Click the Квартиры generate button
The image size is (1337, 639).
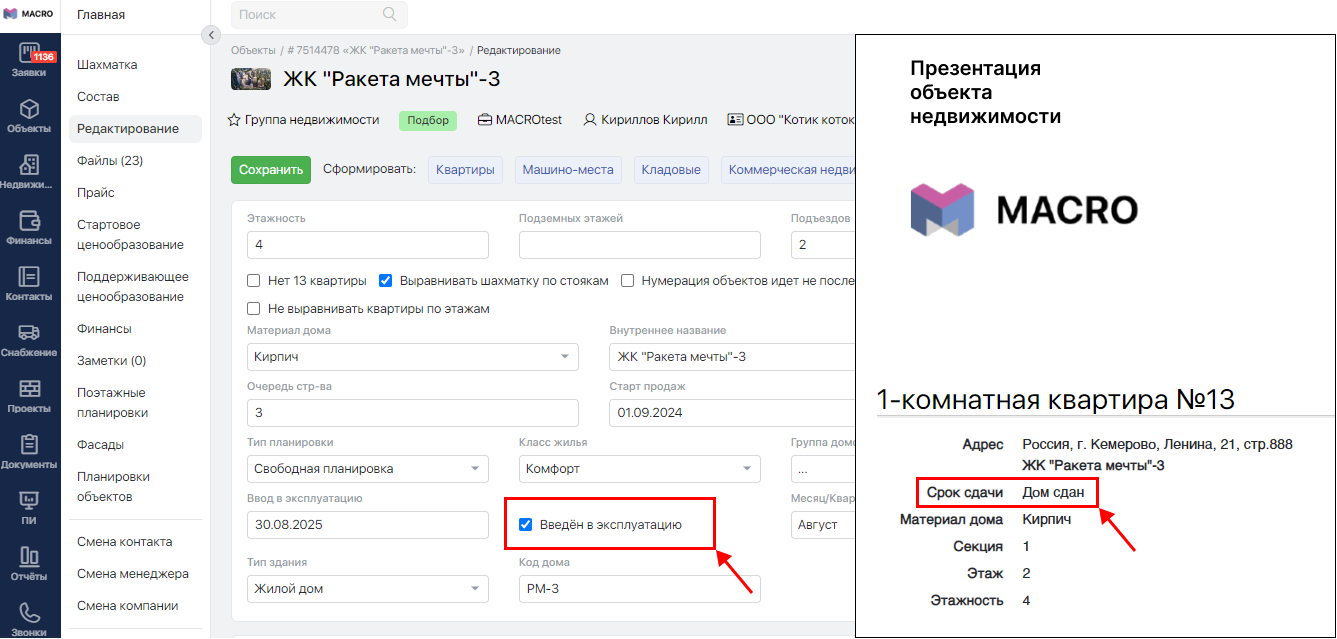pyautogui.click(x=465, y=170)
